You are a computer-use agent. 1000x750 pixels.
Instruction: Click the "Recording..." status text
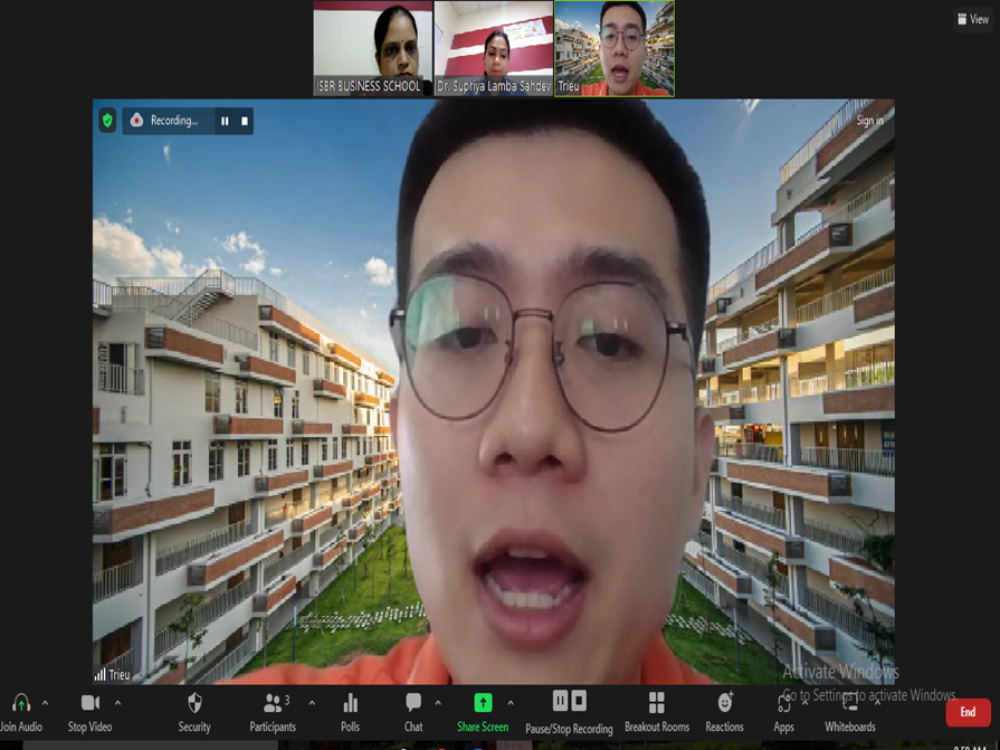click(174, 120)
